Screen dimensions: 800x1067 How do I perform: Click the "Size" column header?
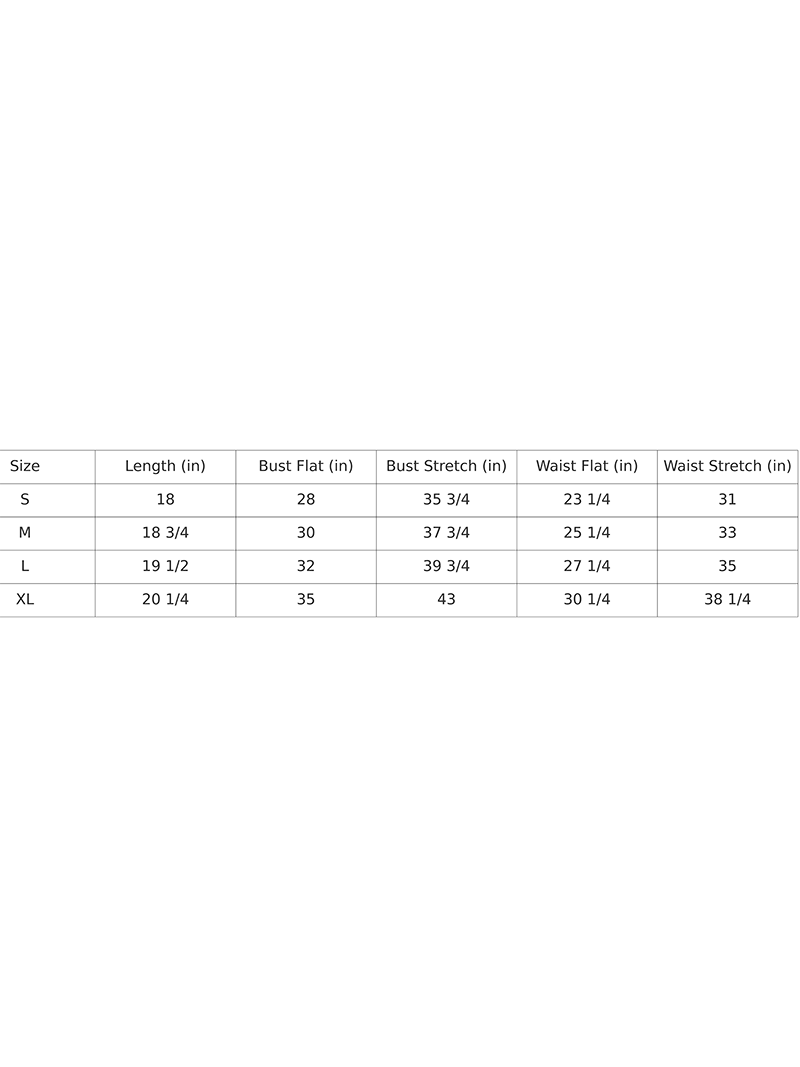pyautogui.click(x=25, y=466)
